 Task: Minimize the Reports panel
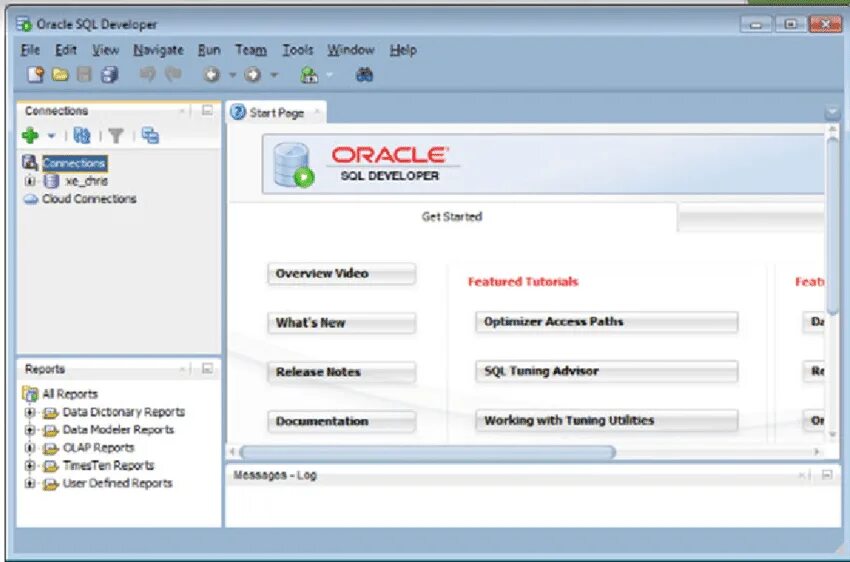tap(207, 369)
